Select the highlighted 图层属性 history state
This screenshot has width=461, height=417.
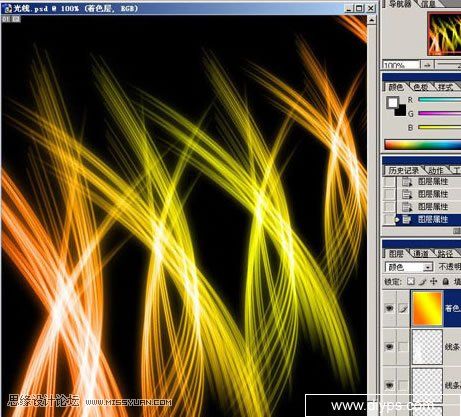coord(428,219)
